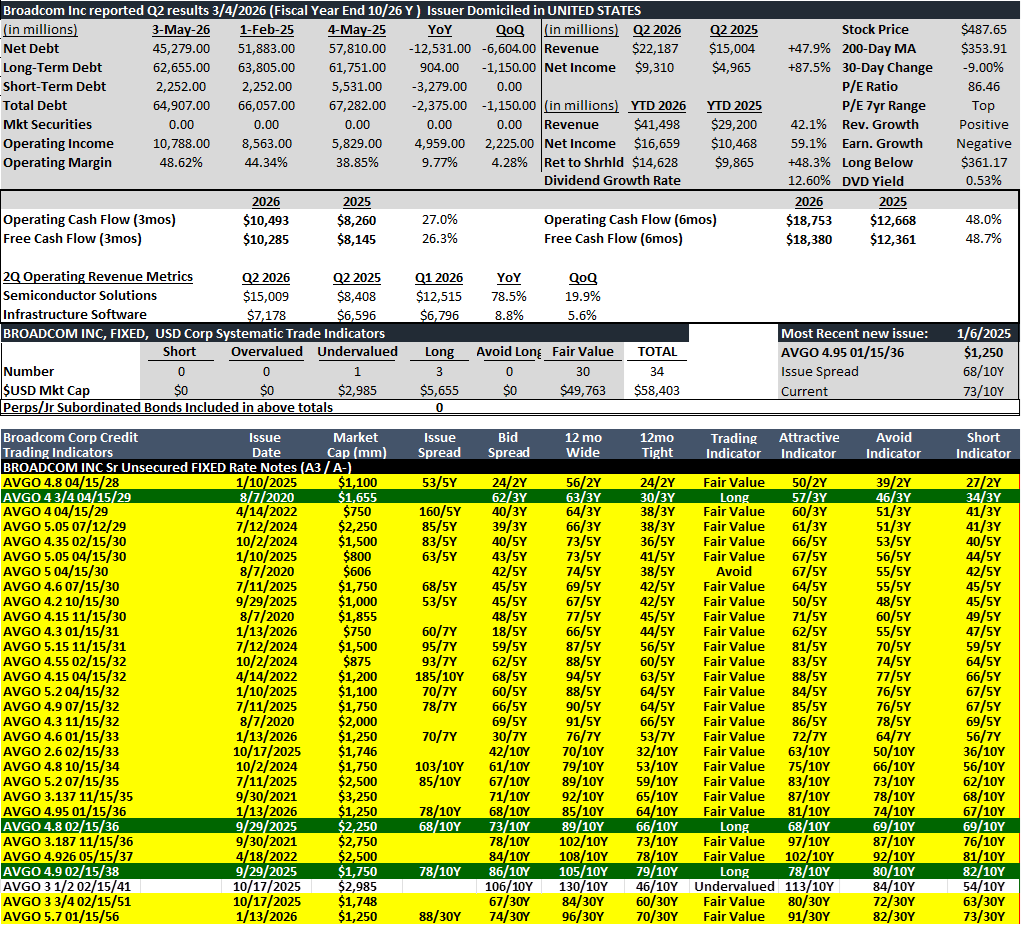This screenshot has height=925, width=1021.
Task: Click the Dividend Growth Rate 12.60% cell
Action: [x=809, y=181]
